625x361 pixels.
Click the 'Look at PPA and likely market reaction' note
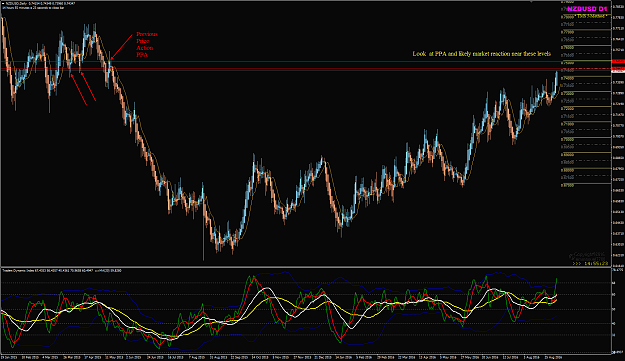point(482,54)
